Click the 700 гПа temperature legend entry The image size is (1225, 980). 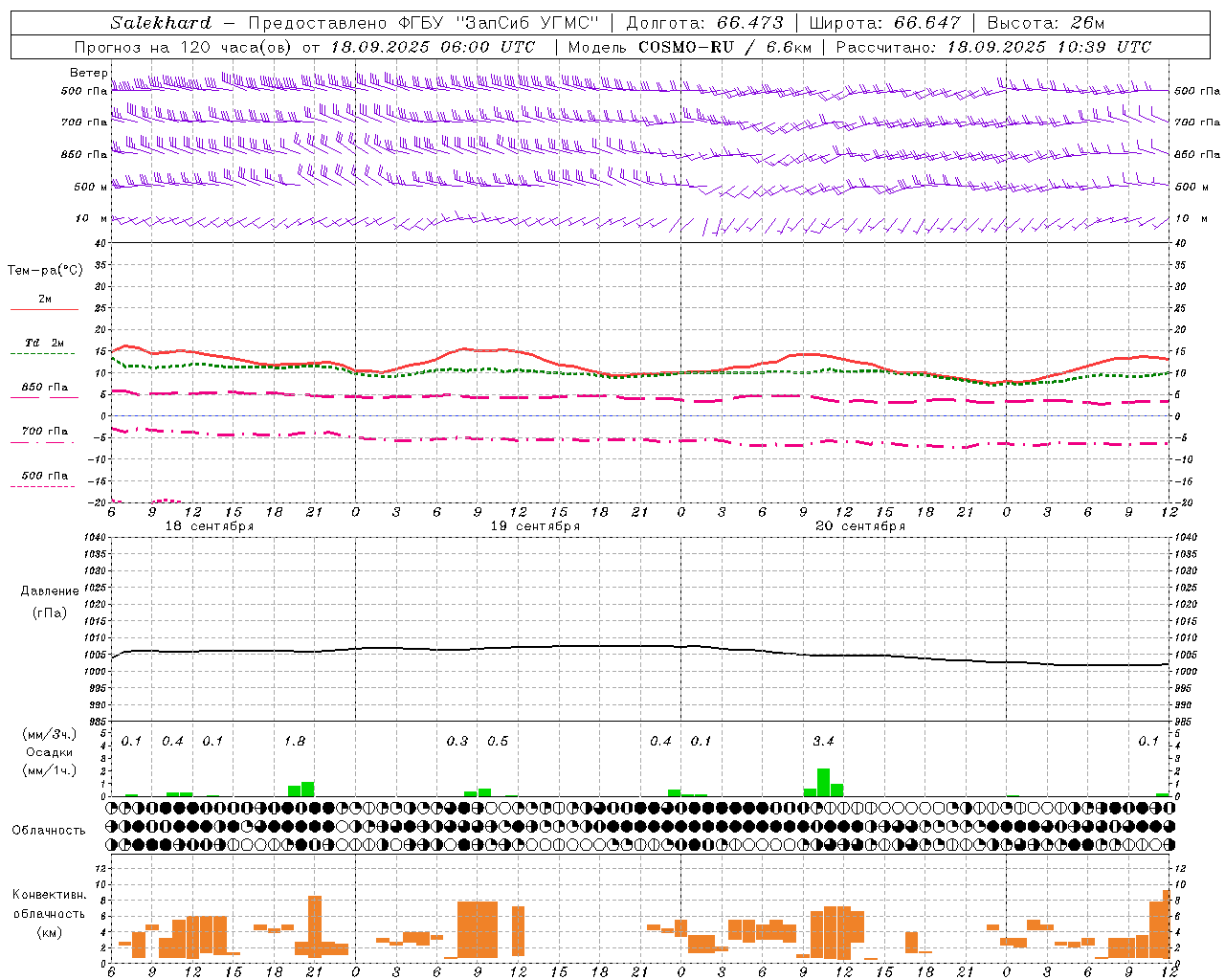click(45, 432)
